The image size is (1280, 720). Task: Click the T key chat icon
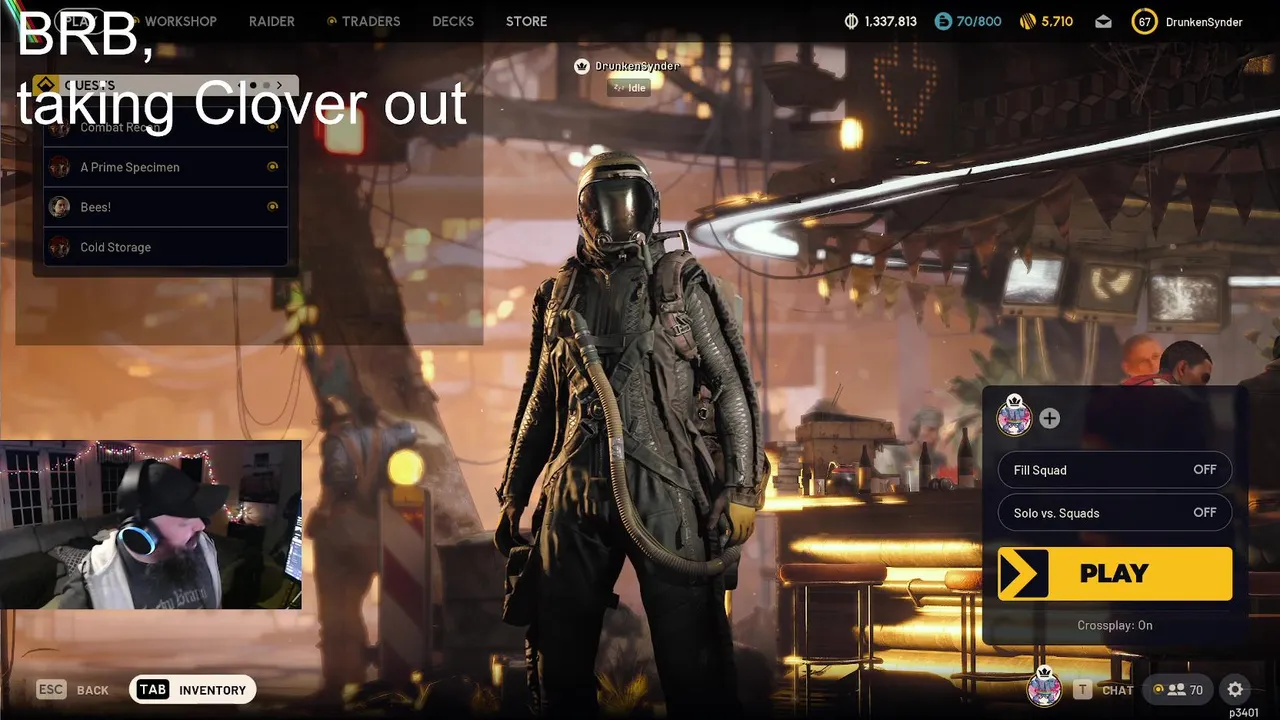(x=1082, y=690)
